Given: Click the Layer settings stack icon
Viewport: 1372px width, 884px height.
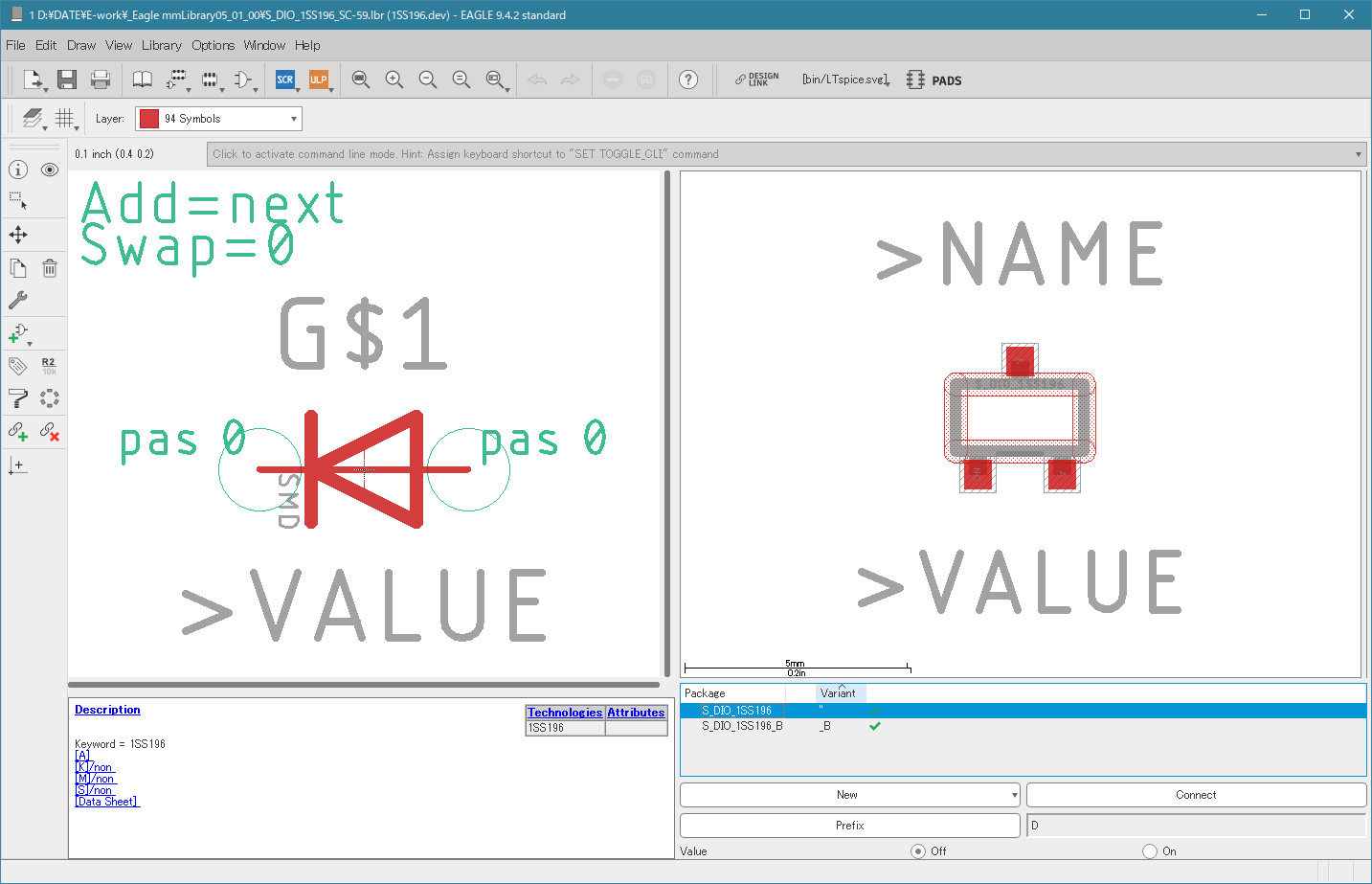Looking at the screenshot, I should [x=33, y=118].
